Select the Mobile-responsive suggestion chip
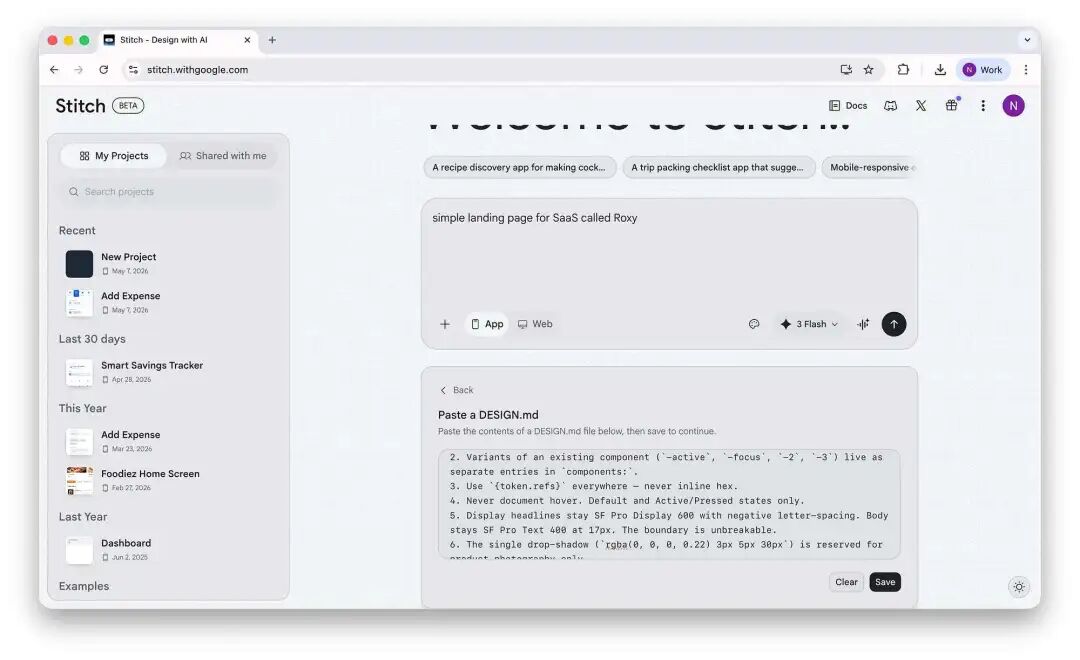This screenshot has width=1080, height=660. (869, 167)
